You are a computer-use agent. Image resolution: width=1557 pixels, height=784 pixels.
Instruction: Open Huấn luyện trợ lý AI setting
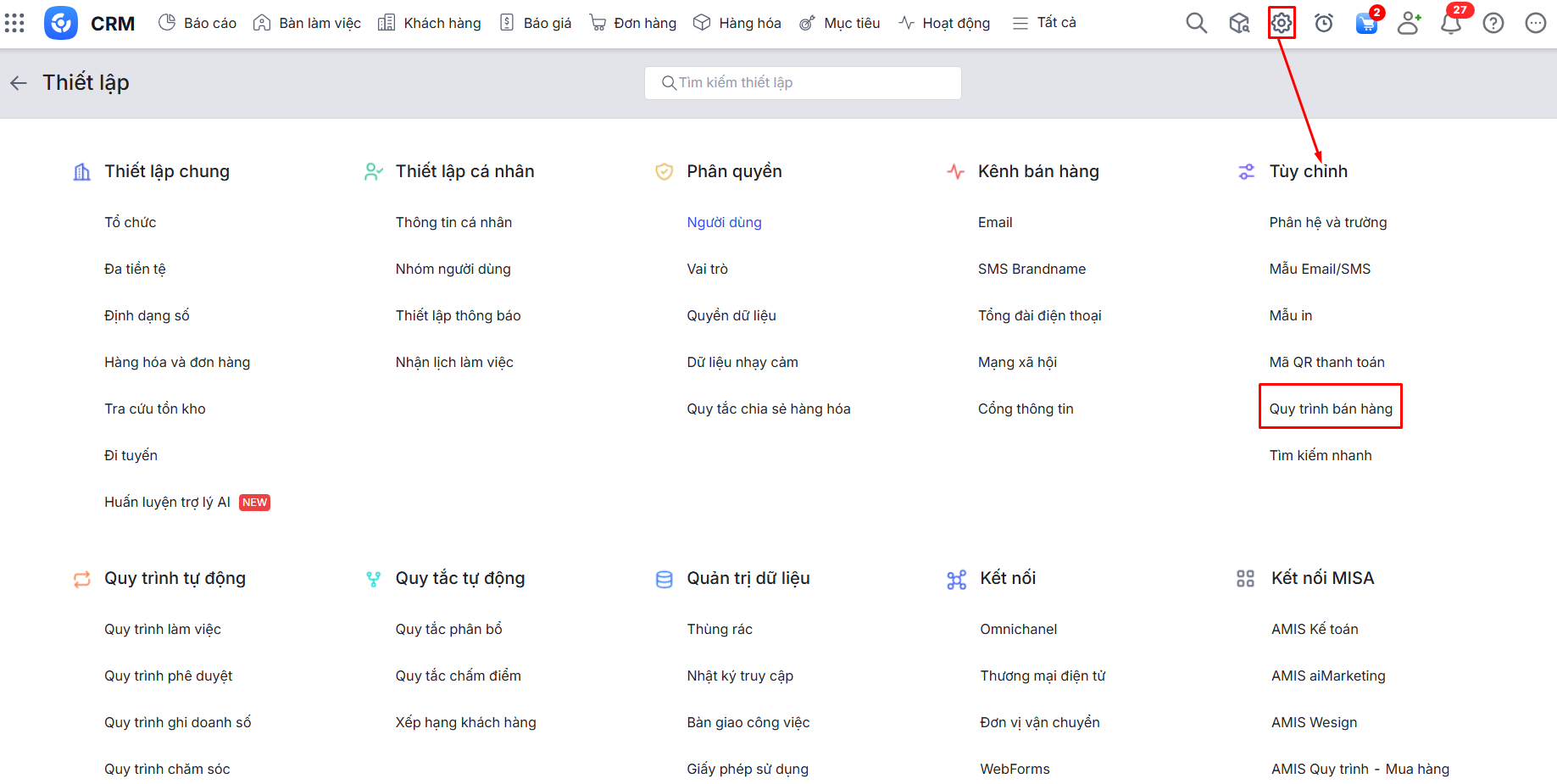pos(168,502)
